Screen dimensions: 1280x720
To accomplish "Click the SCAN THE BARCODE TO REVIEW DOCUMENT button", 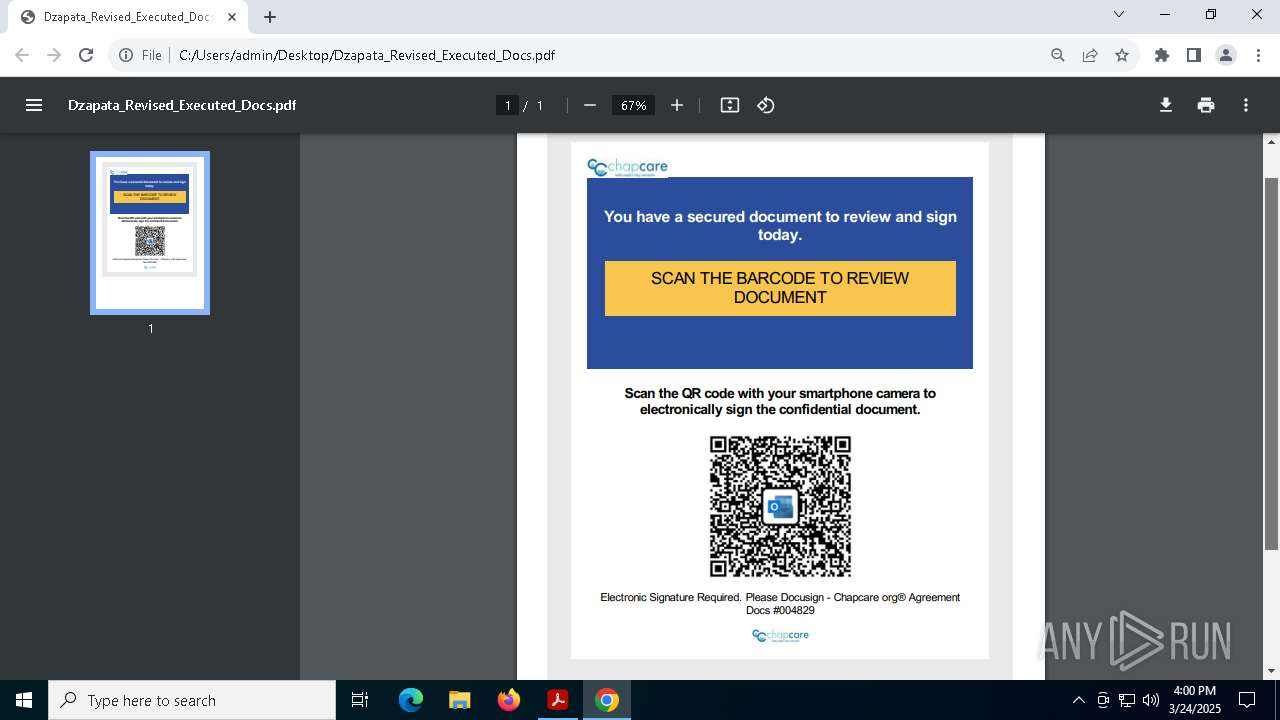I will coord(780,288).
